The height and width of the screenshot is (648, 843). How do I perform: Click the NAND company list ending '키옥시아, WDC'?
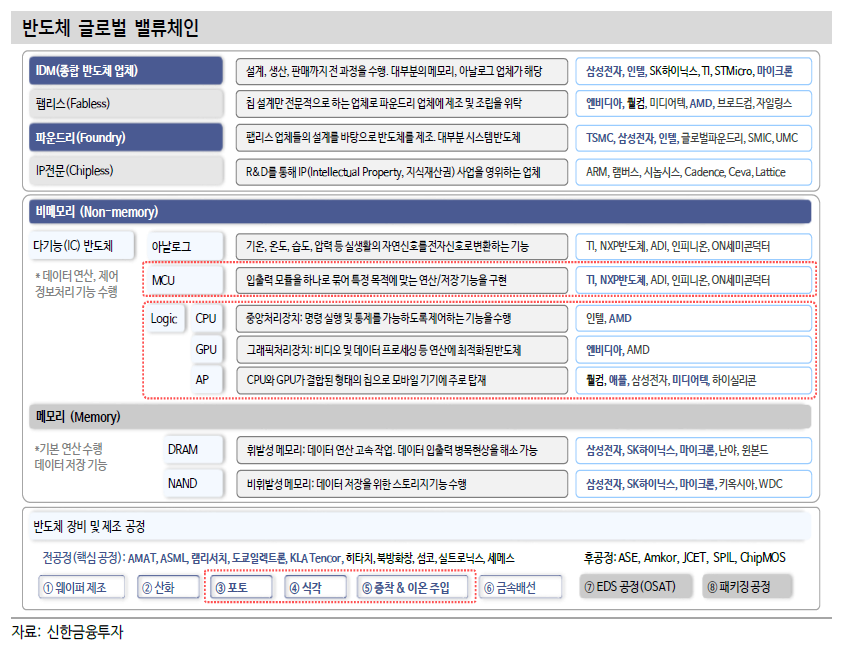(694, 484)
